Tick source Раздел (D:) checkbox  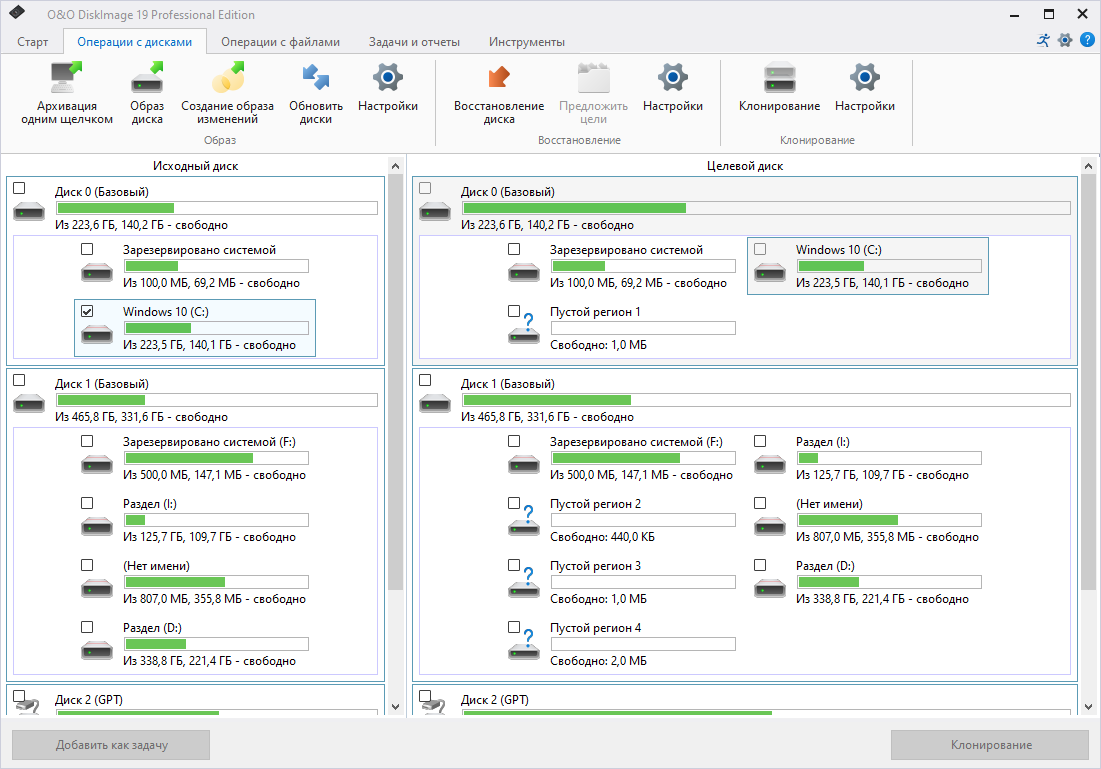click(87, 627)
